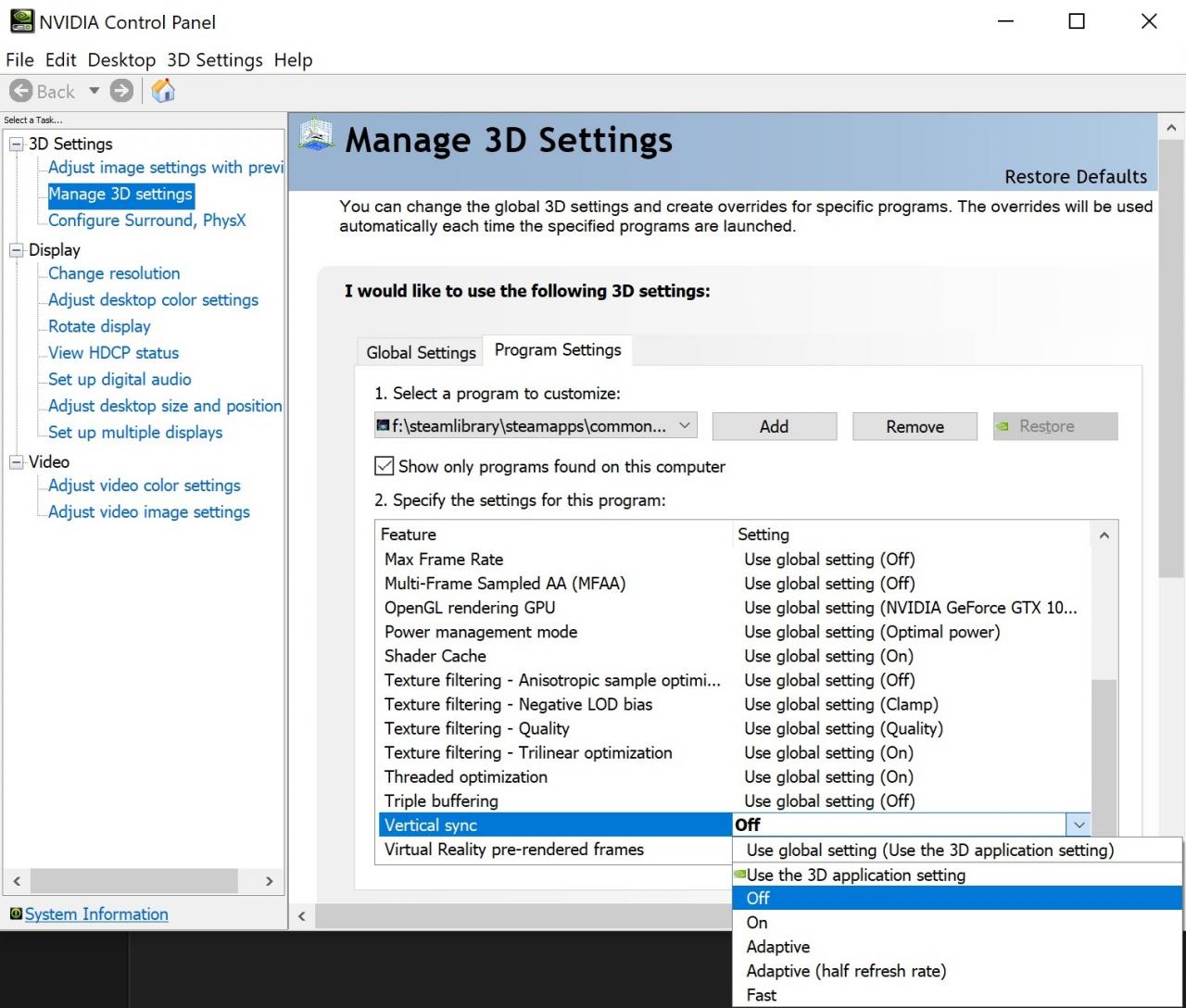Select Adaptive (half refresh rate) option

846,971
